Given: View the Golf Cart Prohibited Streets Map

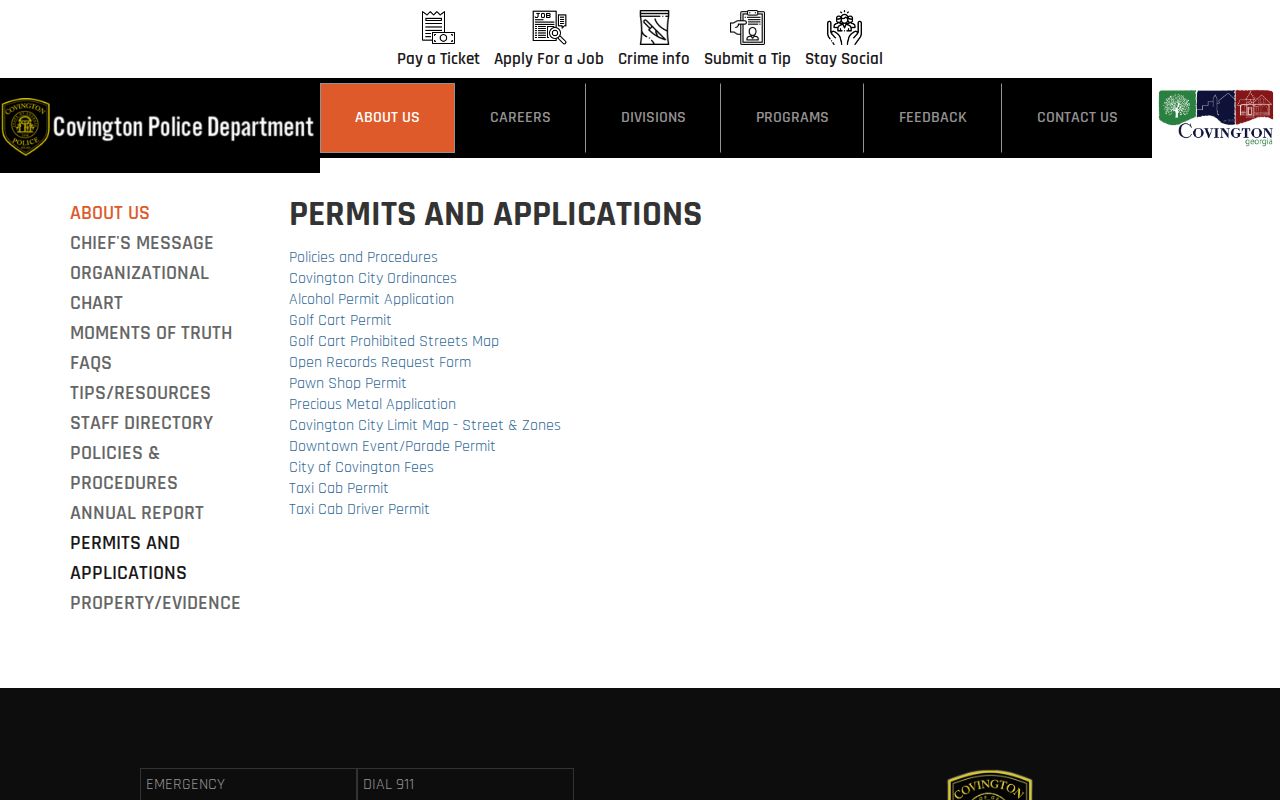Looking at the screenshot, I should pos(394,341).
